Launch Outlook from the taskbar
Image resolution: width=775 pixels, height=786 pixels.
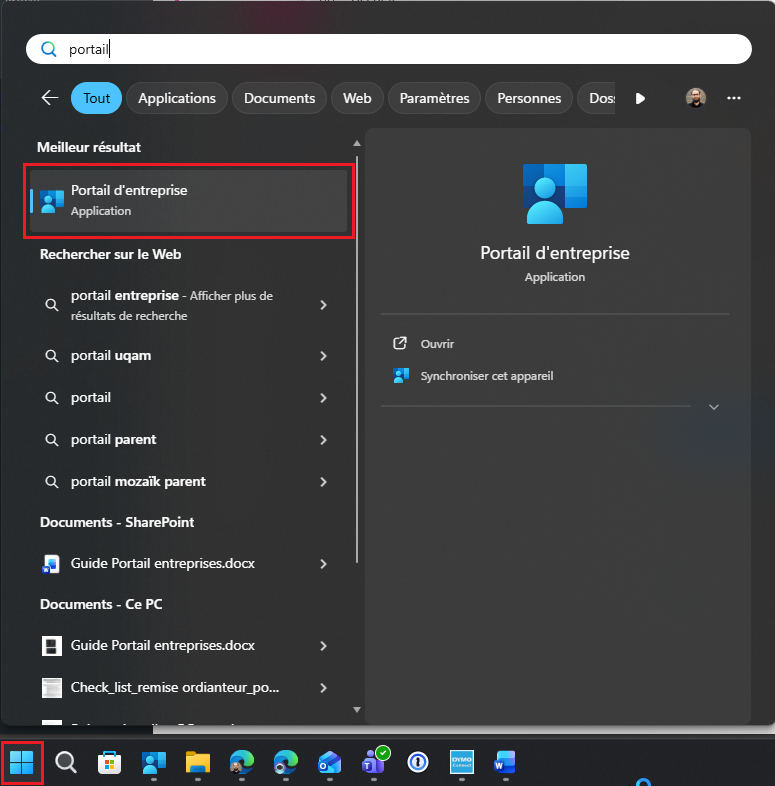click(x=329, y=764)
